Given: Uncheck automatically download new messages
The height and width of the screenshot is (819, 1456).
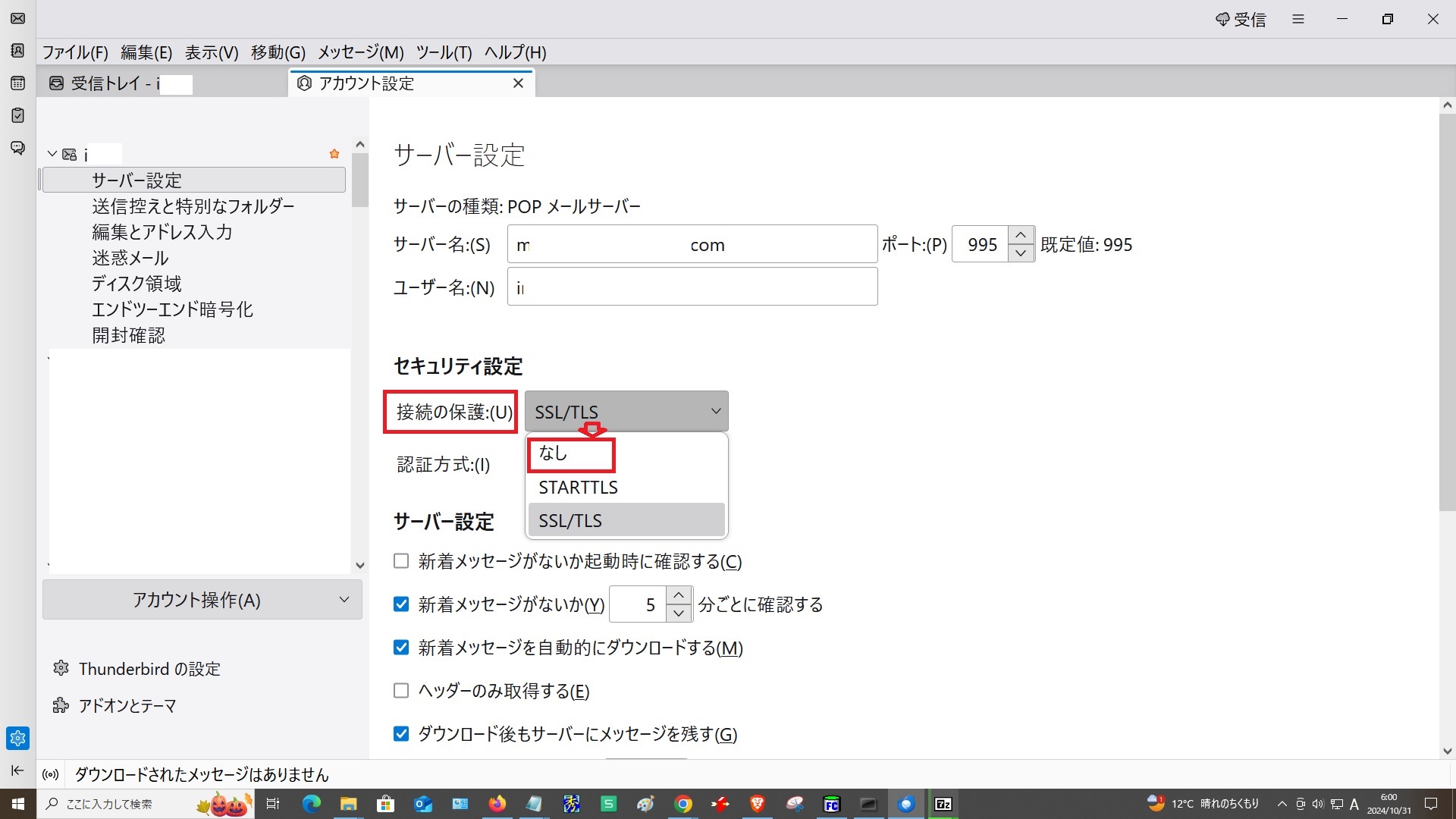Looking at the screenshot, I should 401,648.
